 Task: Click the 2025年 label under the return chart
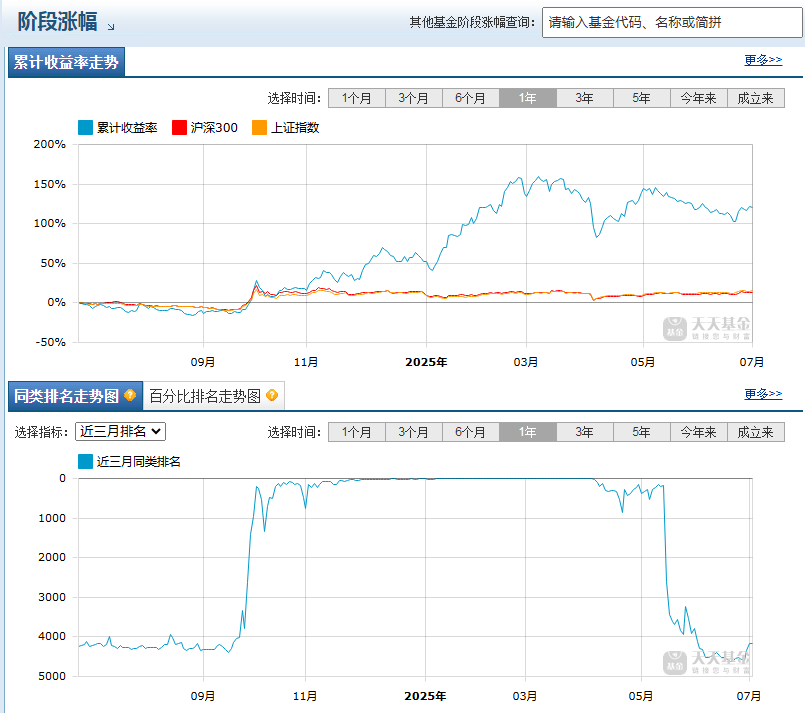[426, 362]
